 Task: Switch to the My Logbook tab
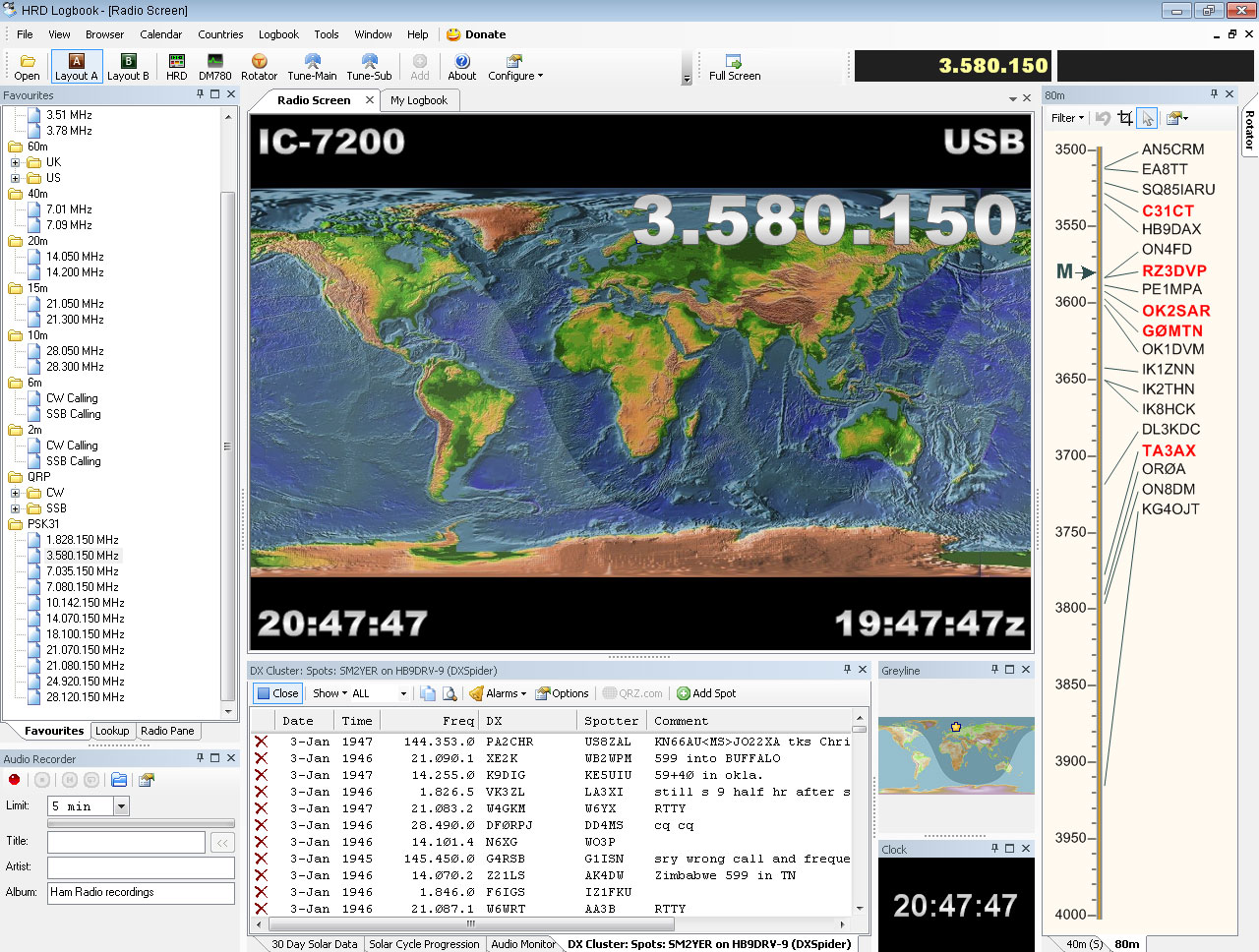(418, 100)
